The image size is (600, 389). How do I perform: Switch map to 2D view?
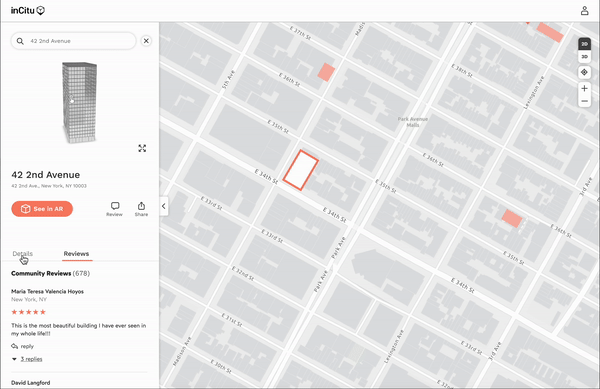584,44
